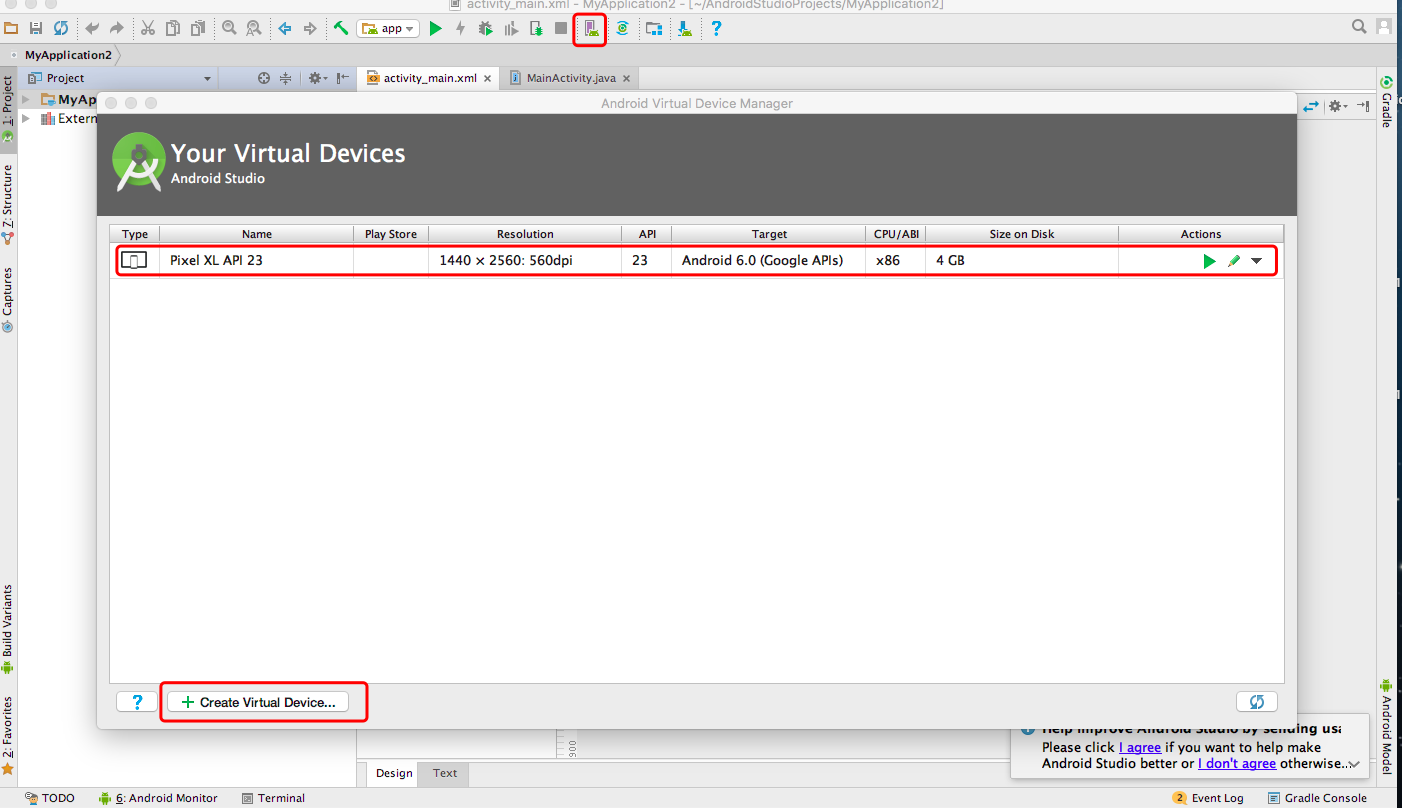The width and height of the screenshot is (1402, 808).
Task: Click Create Virtual Device button
Action: click(258, 702)
